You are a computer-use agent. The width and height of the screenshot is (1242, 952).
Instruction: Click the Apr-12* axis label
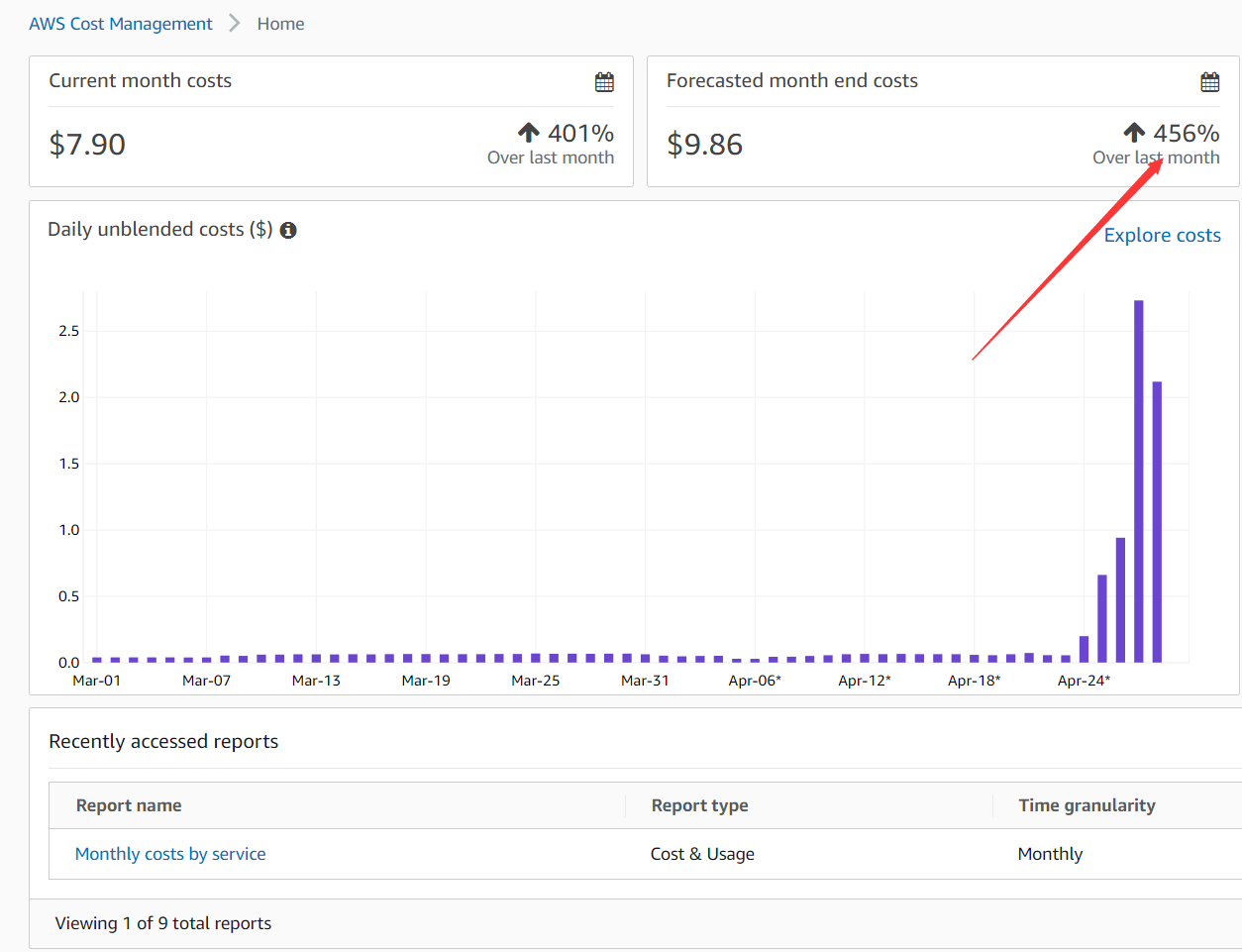(x=865, y=681)
